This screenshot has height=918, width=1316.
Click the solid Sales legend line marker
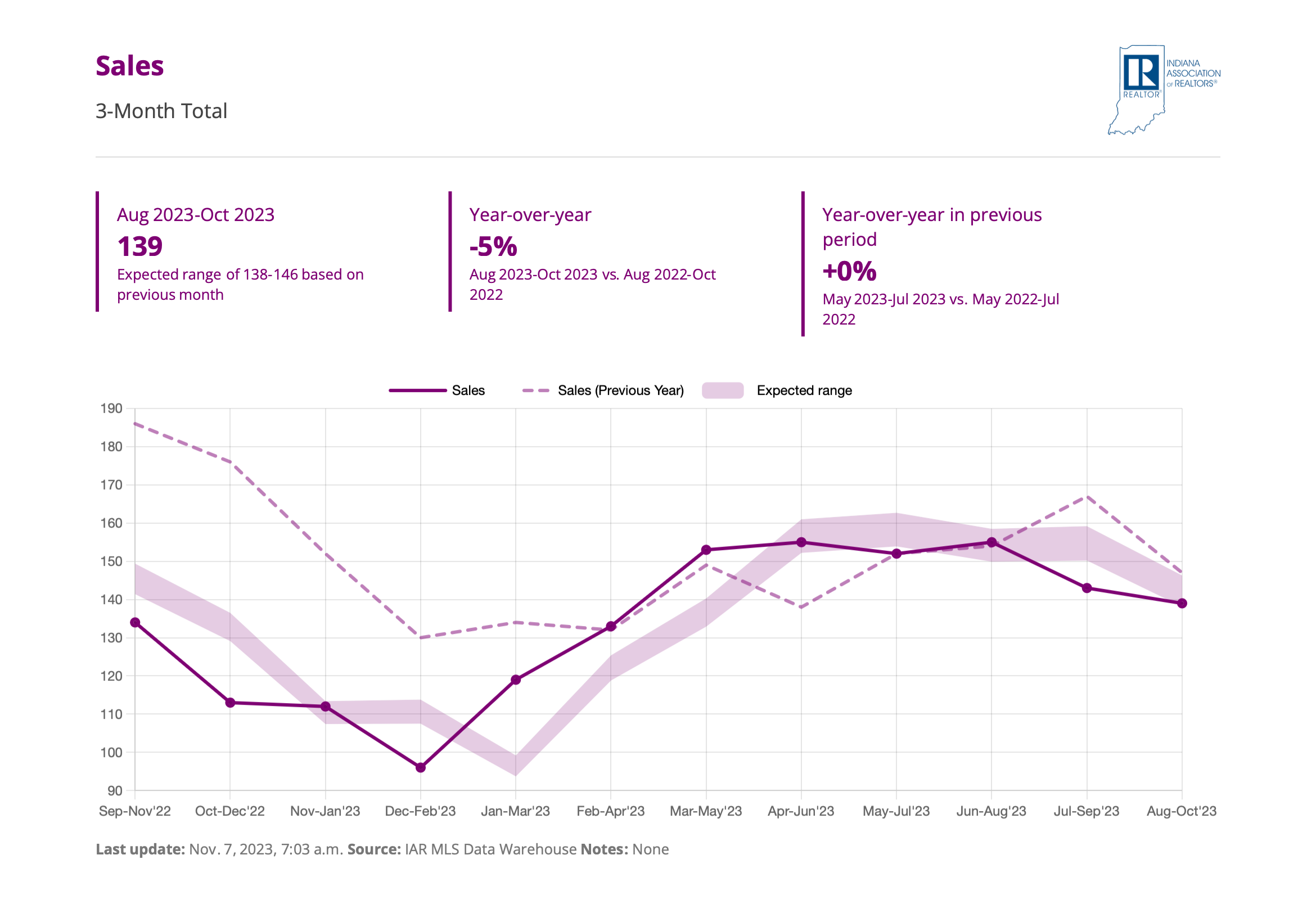[x=417, y=390]
